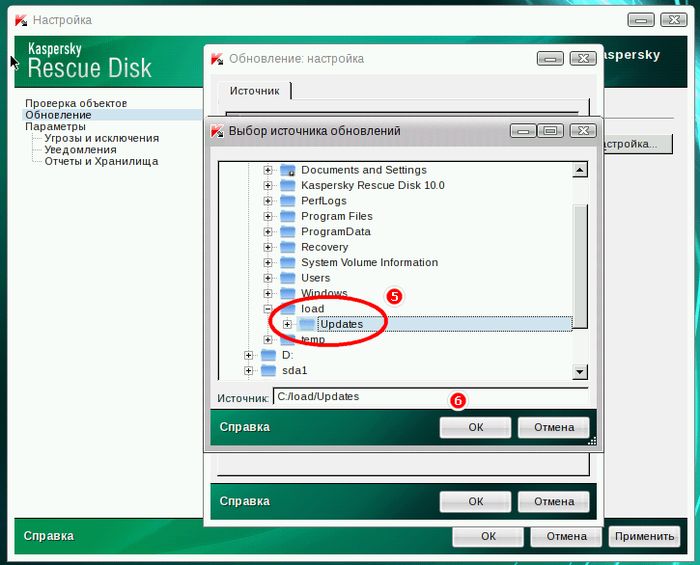Click the Program Files folder icon
The height and width of the screenshot is (565, 700).
click(288, 216)
